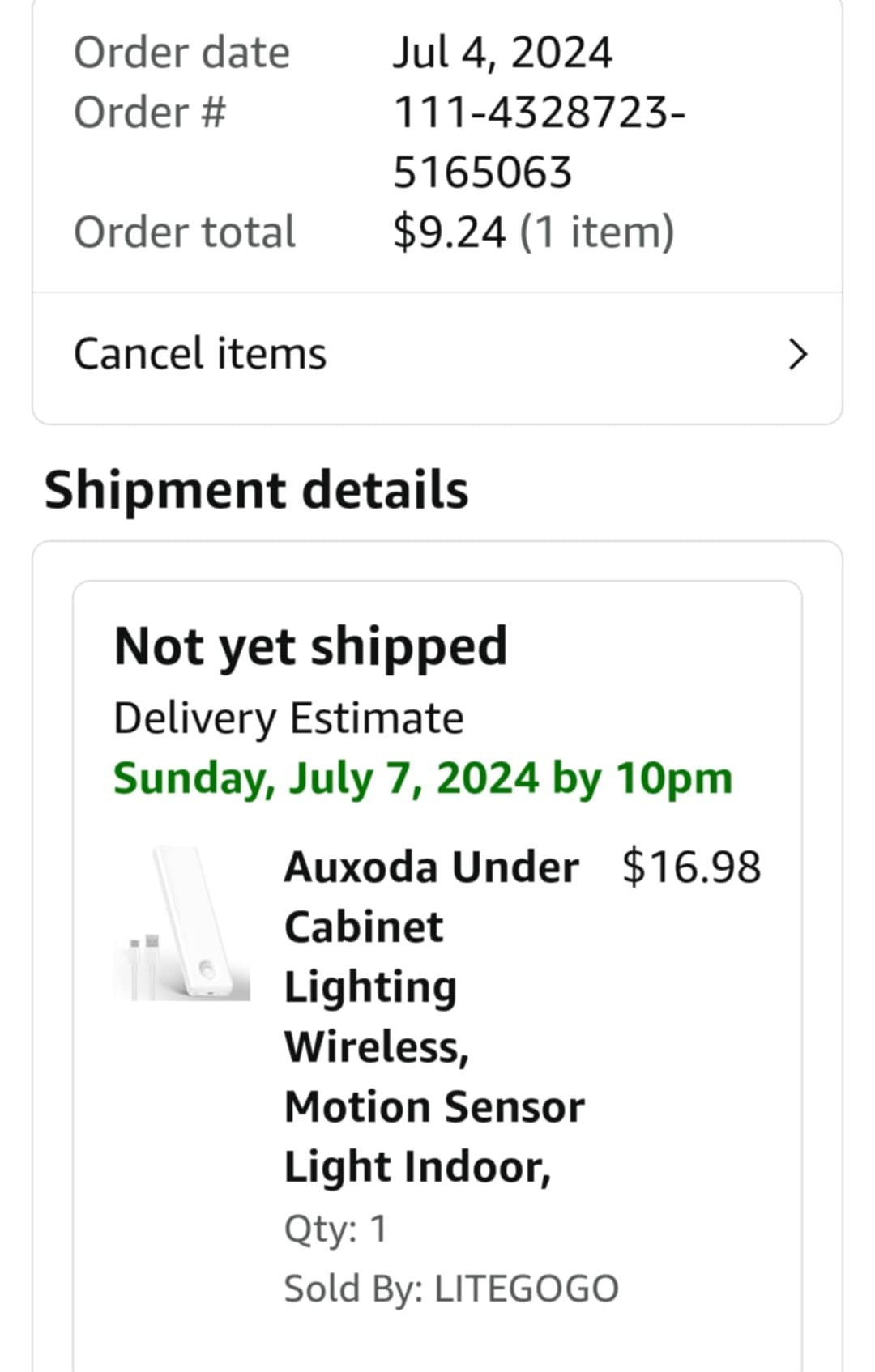875x1372 pixels.
Task: Tap the Qty: 1 quantity text
Action: pos(335,1229)
